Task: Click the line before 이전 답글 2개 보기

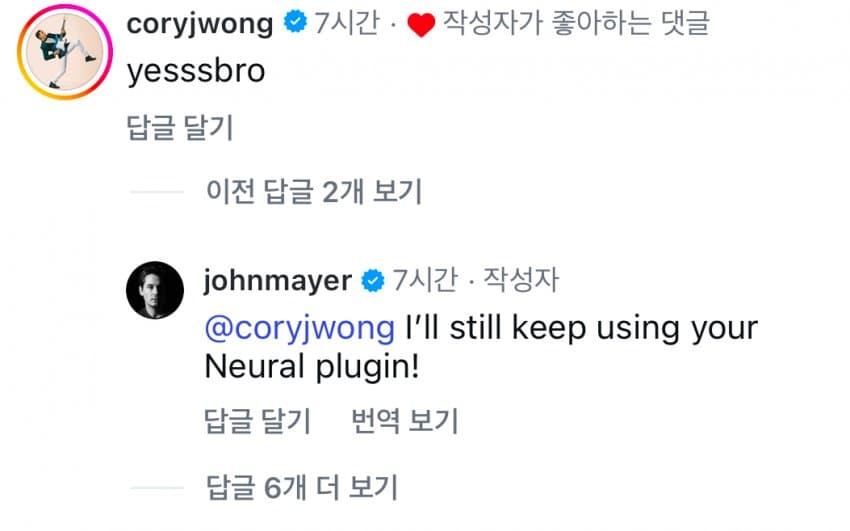Action: [x=157, y=192]
